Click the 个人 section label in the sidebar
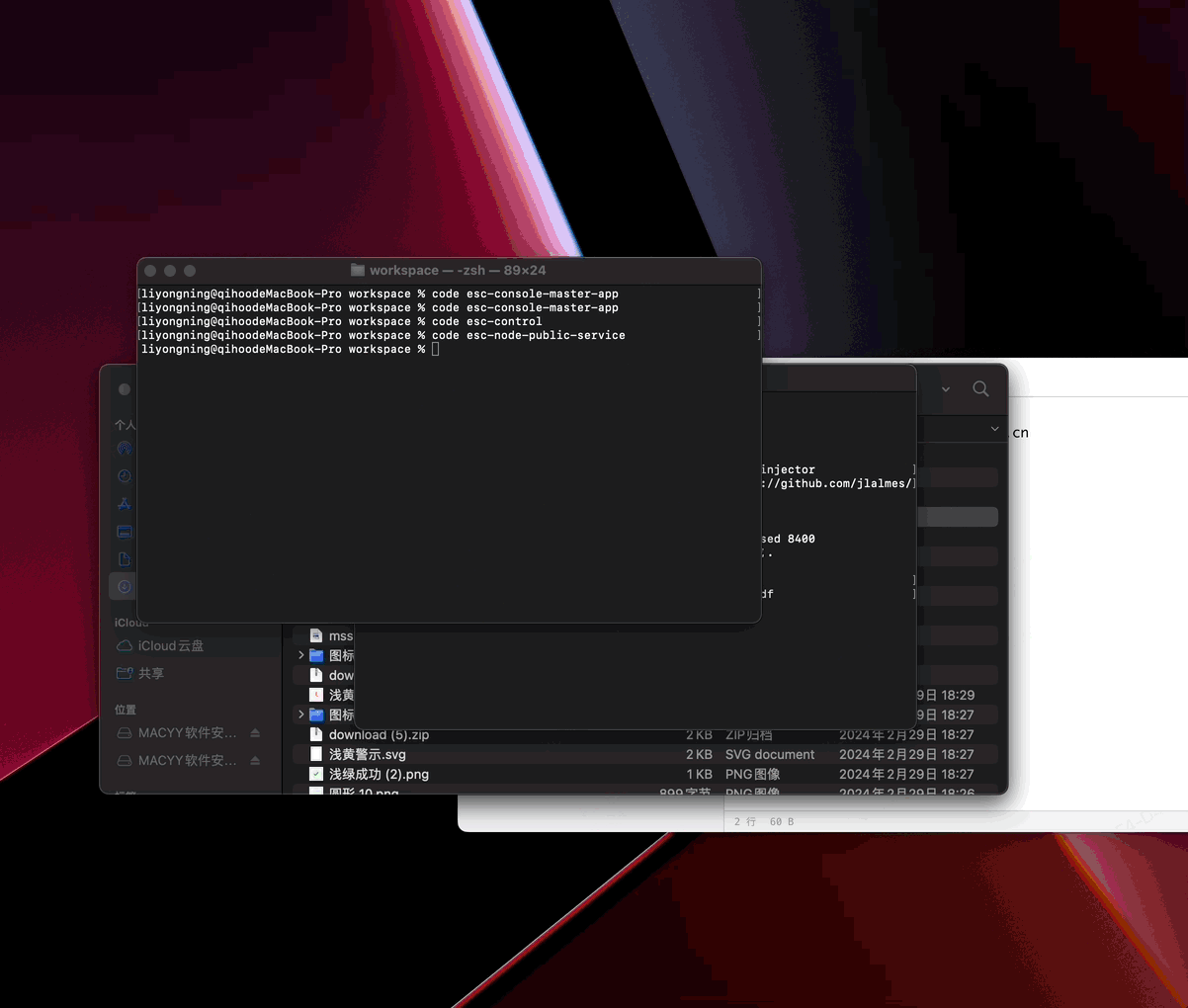 (x=124, y=424)
